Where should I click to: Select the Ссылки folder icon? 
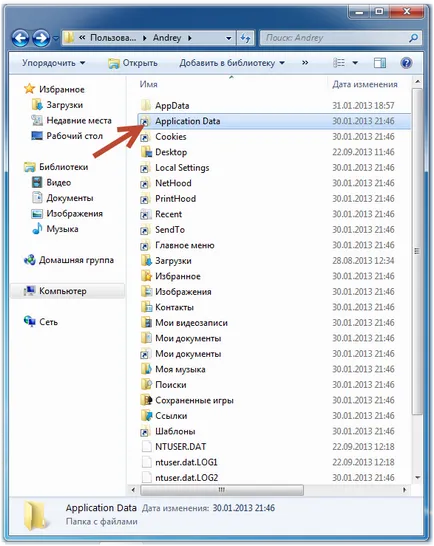(x=146, y=415)
